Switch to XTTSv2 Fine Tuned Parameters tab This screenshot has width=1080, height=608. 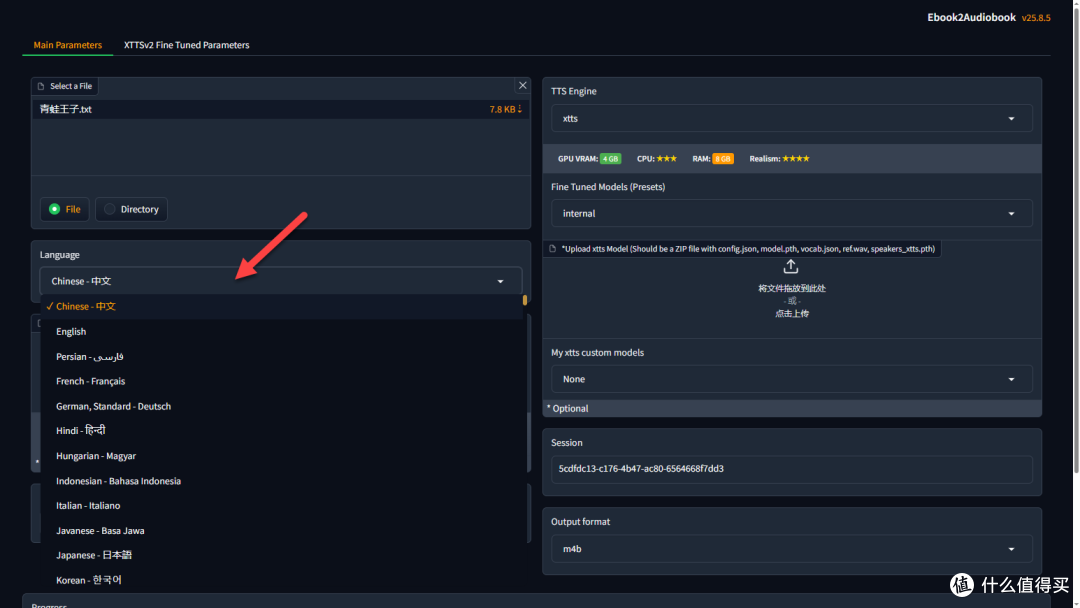tap(186, 45)
